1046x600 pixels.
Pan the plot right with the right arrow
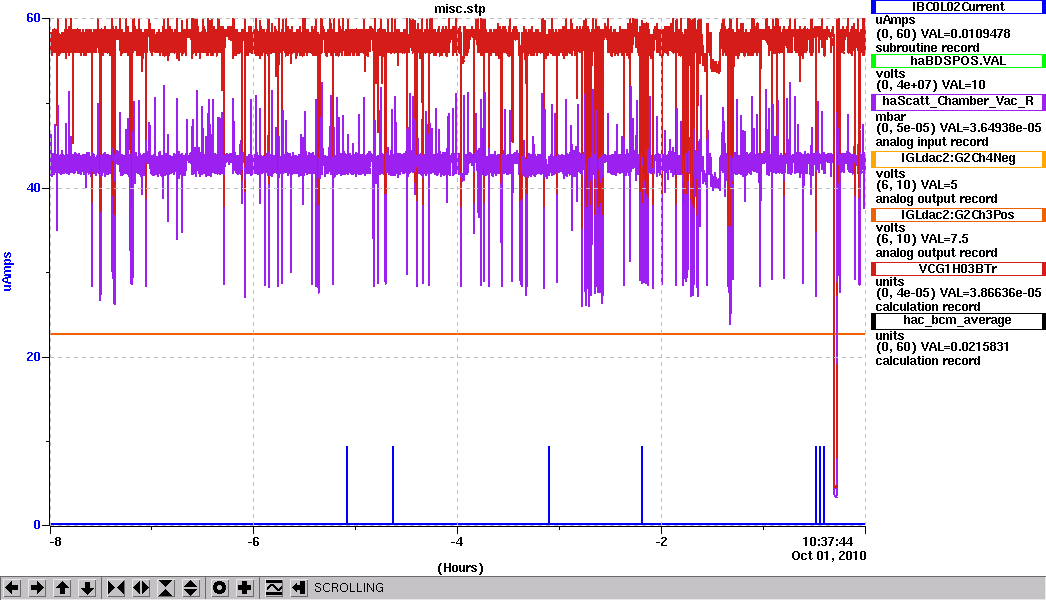click(37, 588)
